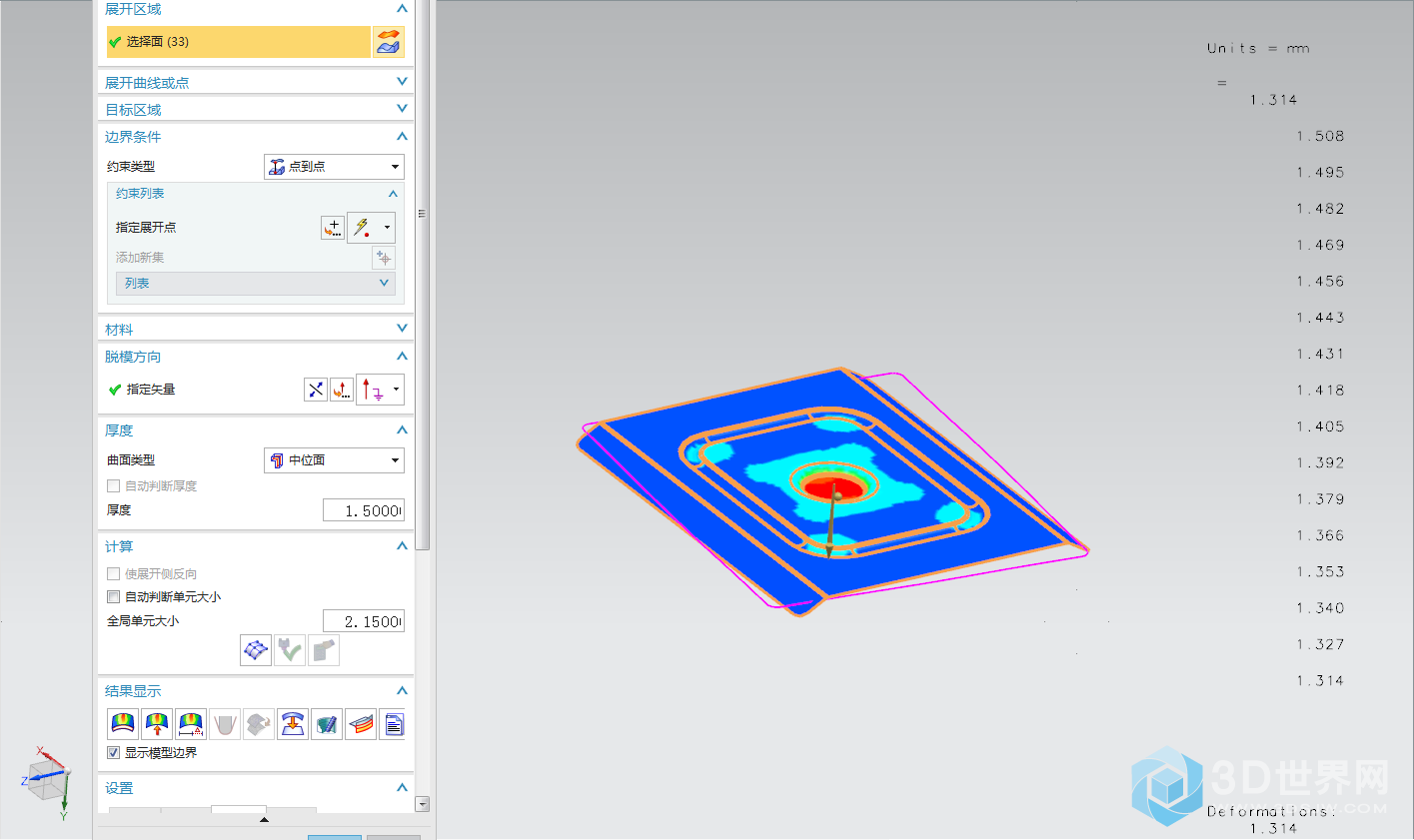Image resolution: width=1414 pixels, height=840 pixels.
Task: Collapse the 设置 section
Action: 402,787
